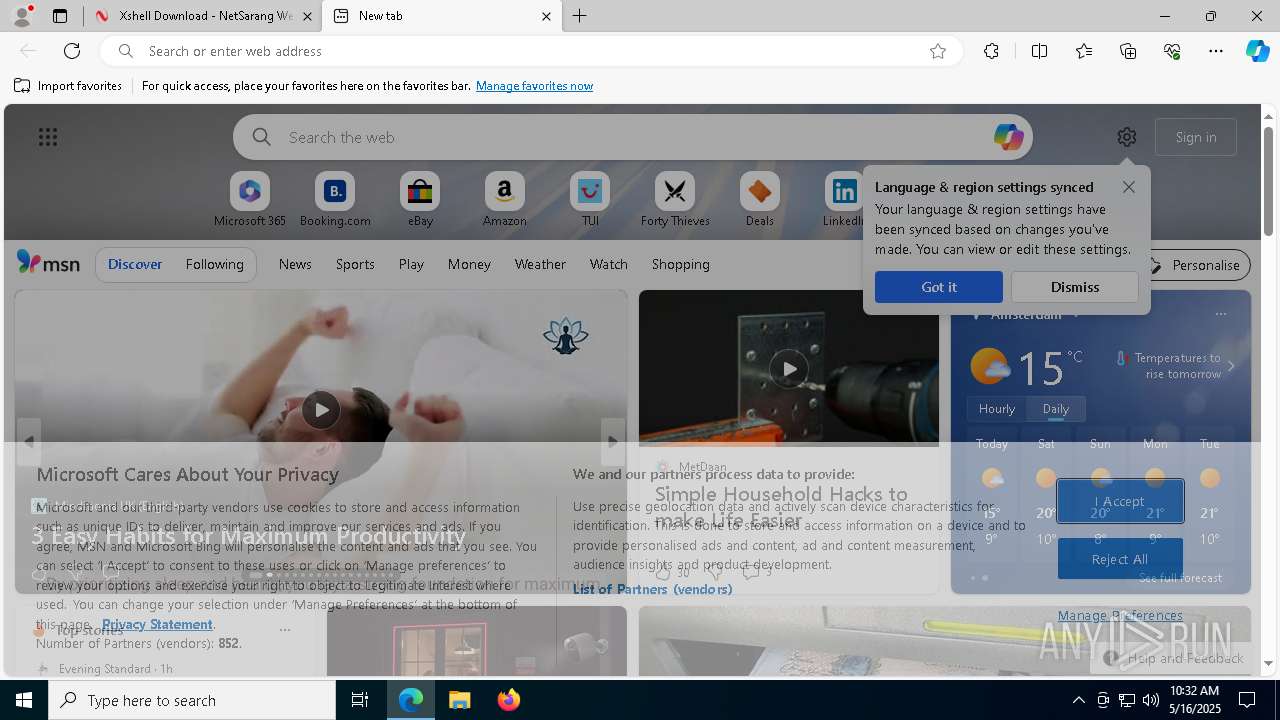Screen dimensions: 1280x720
Task: Click the Copilot icon in search box
Action: tap(1008, 137)
